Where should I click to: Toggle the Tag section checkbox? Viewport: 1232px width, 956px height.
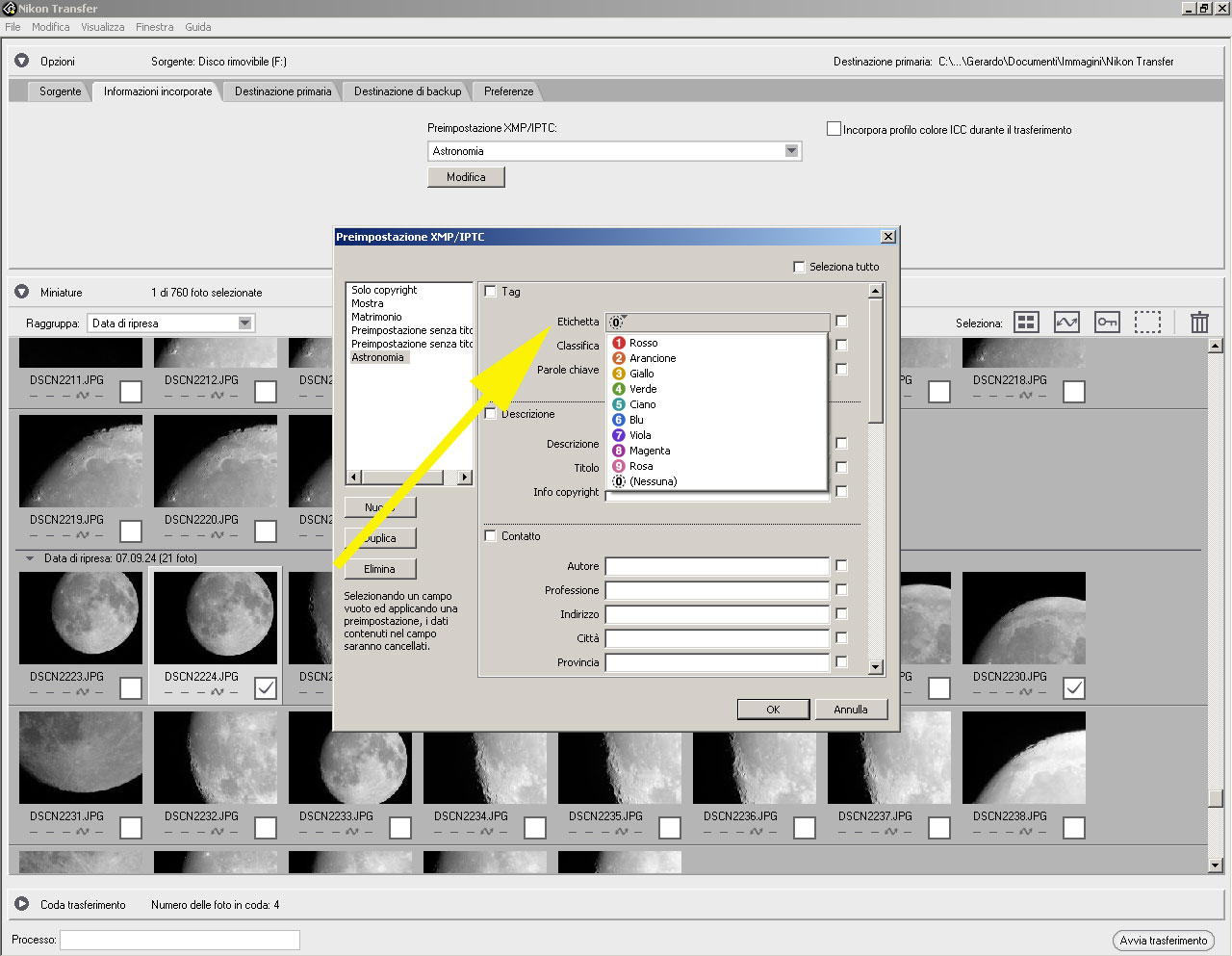click(x=491, y=291)
